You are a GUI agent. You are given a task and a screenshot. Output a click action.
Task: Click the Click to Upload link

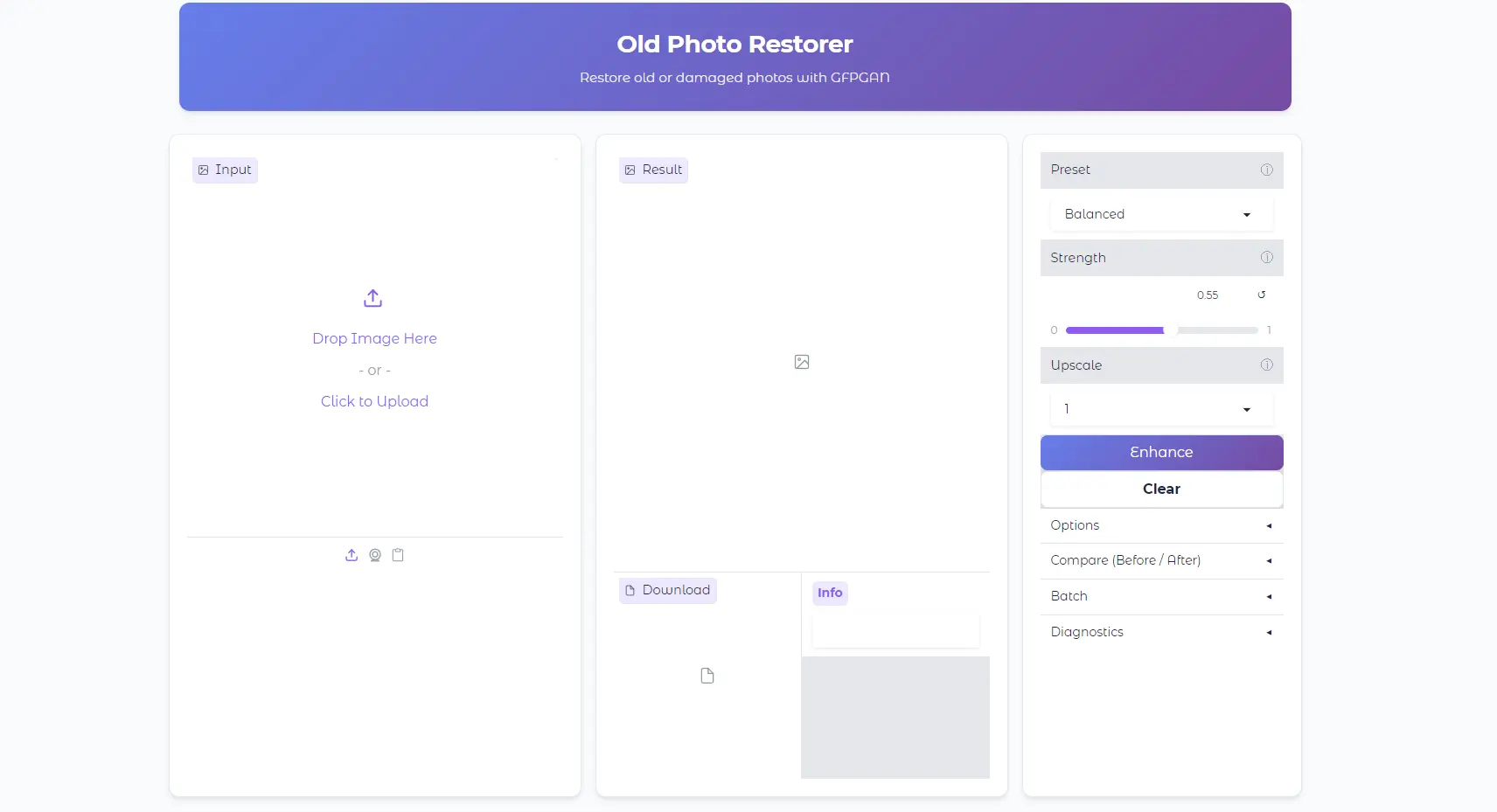pos(374,401)
